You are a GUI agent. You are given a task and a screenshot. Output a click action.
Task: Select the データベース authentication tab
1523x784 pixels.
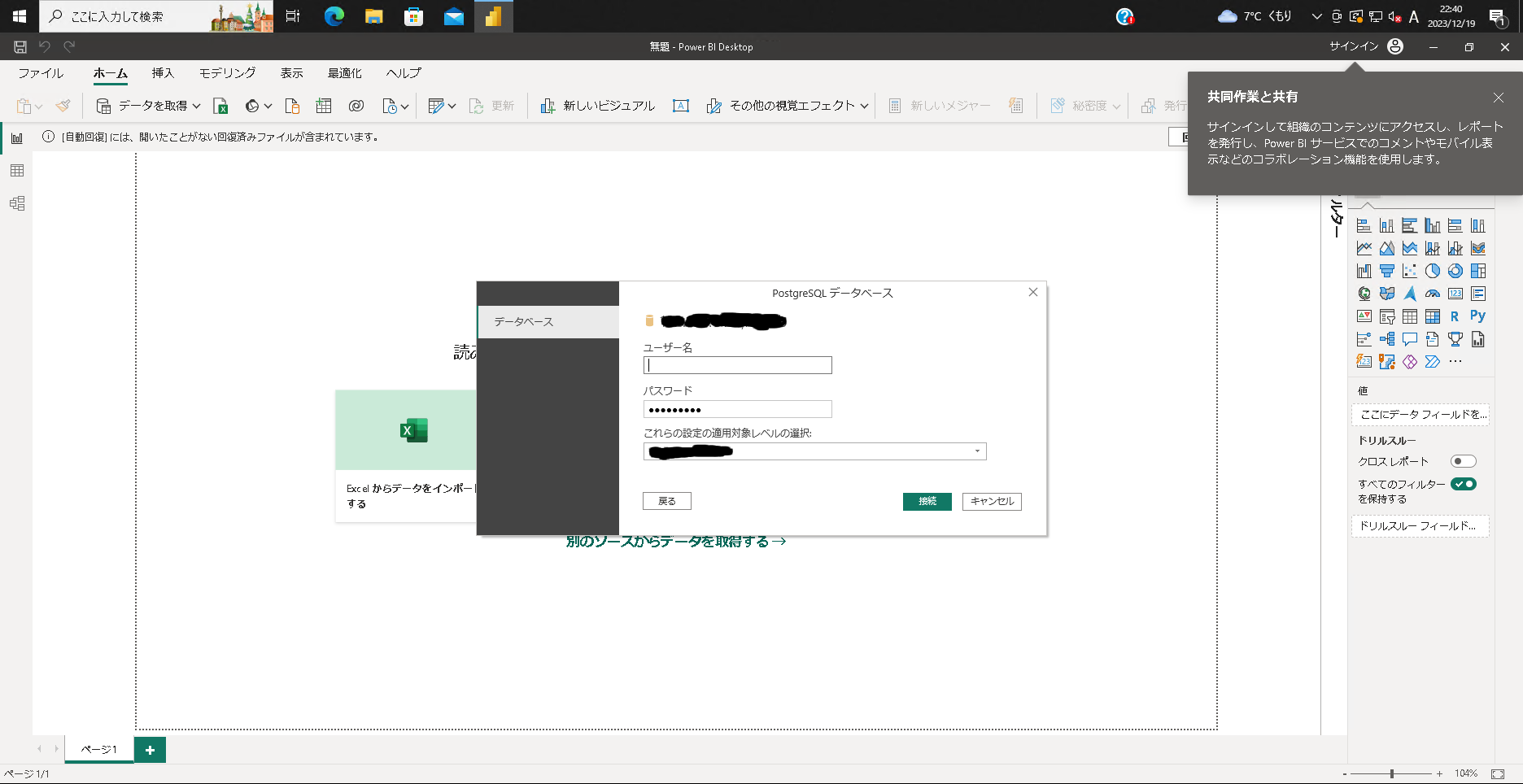click(548, 322)
